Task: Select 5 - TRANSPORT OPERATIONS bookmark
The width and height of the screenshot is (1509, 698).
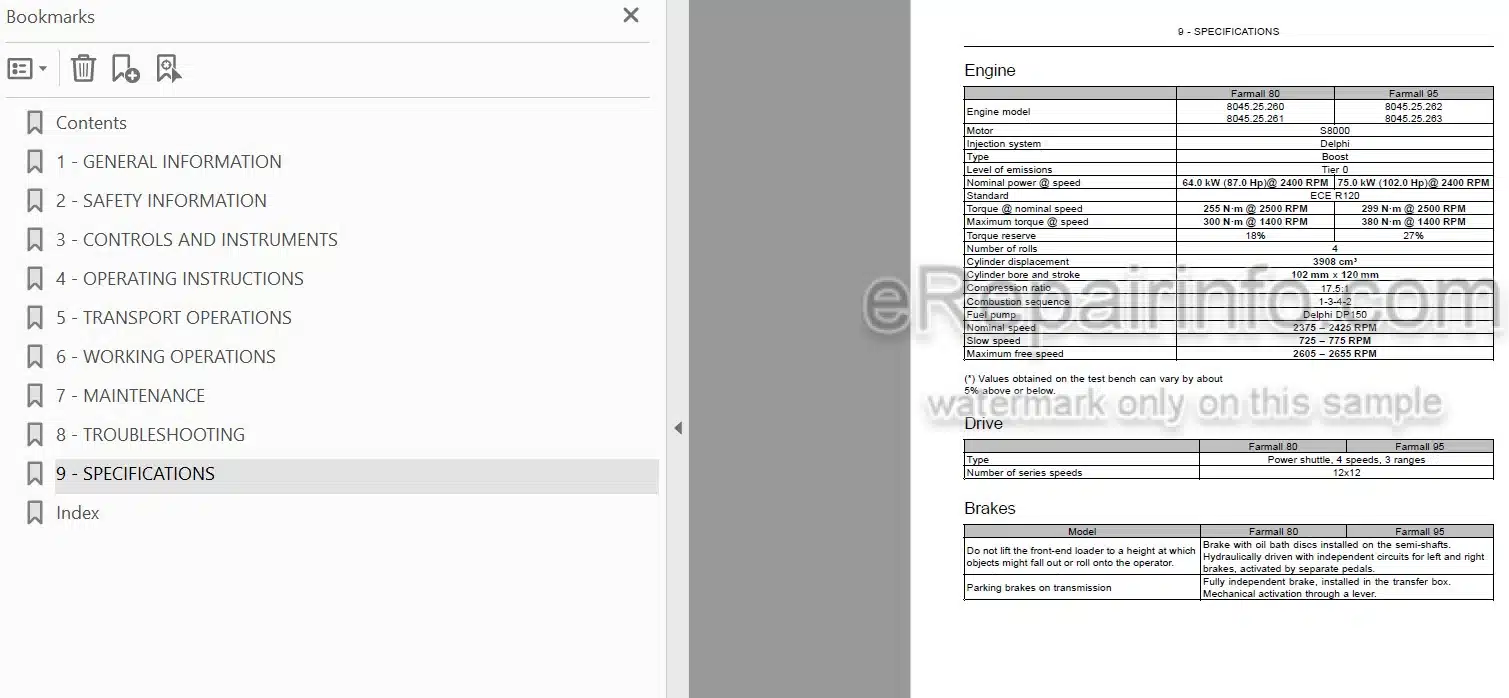Action: click(174, 318)
